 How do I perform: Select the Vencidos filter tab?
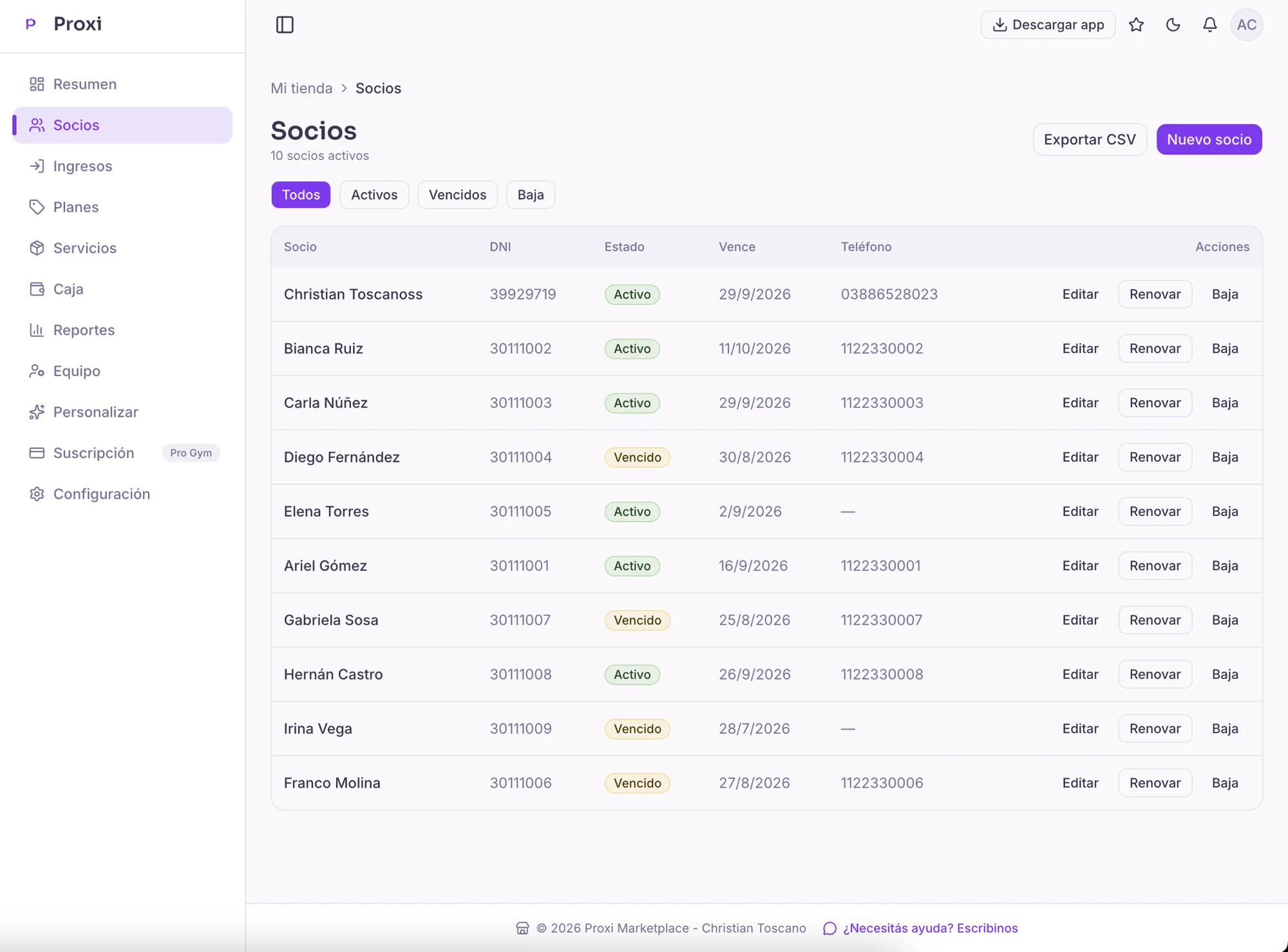coord(457,195)
